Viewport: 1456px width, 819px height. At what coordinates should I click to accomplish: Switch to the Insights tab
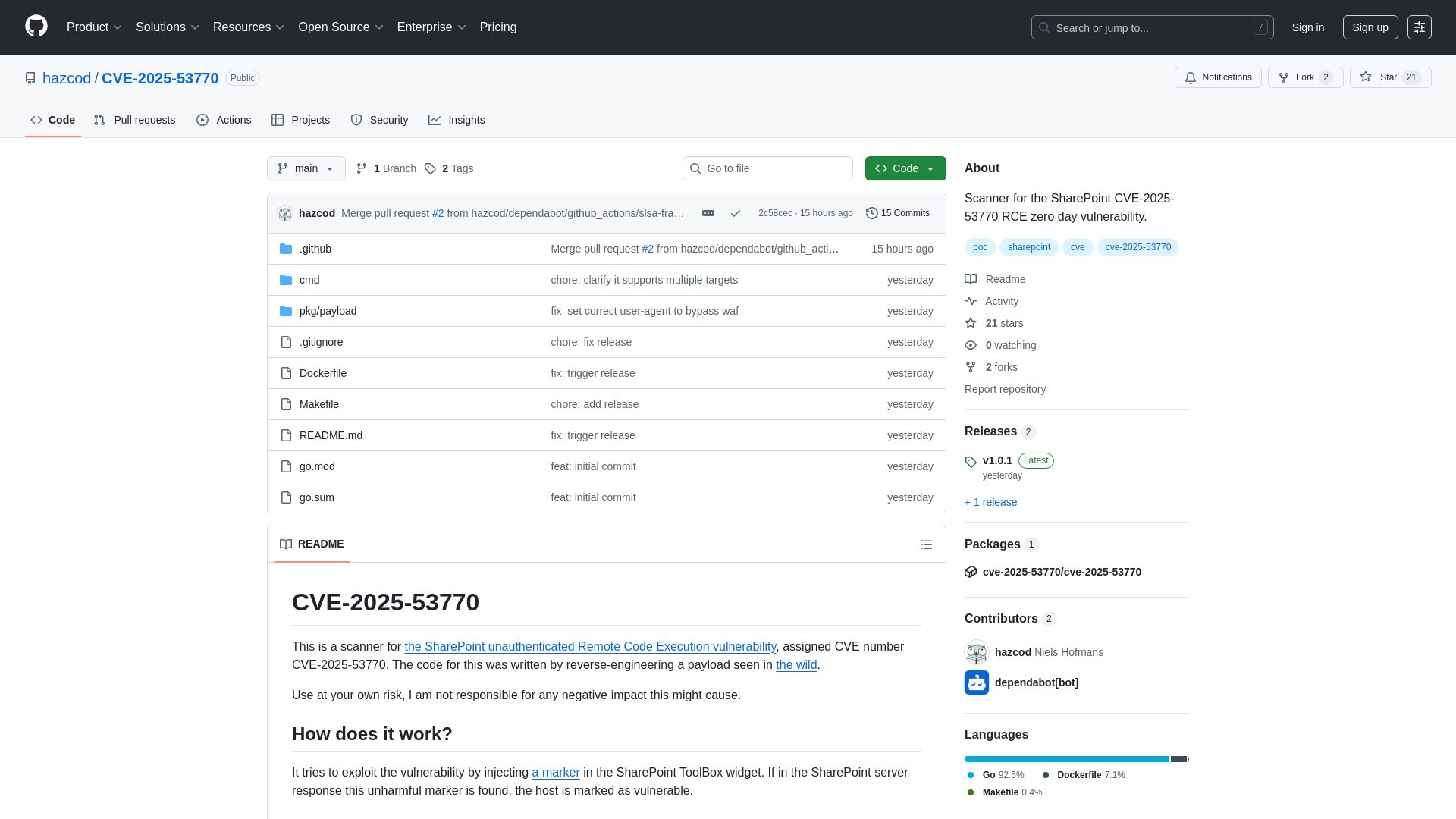(x=457, y=120)
